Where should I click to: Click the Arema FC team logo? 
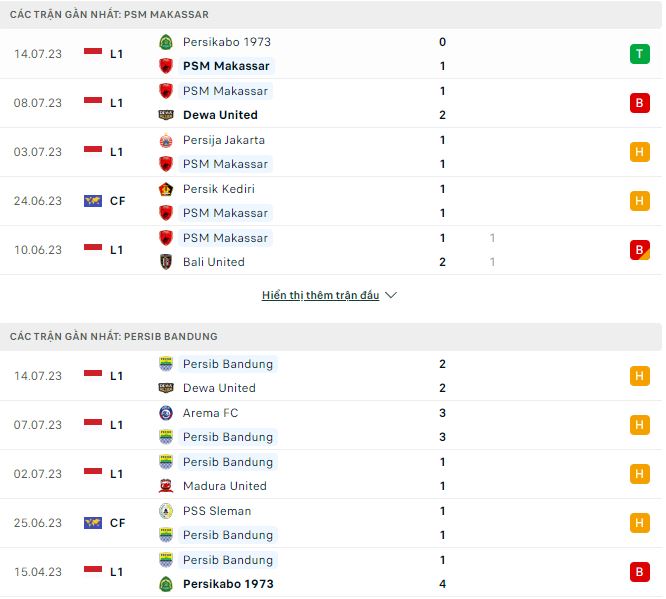point(166,413)
